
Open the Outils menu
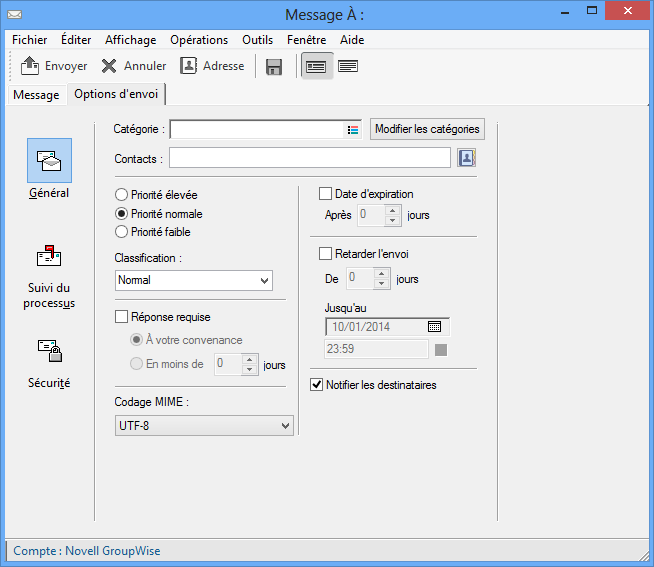257,40
